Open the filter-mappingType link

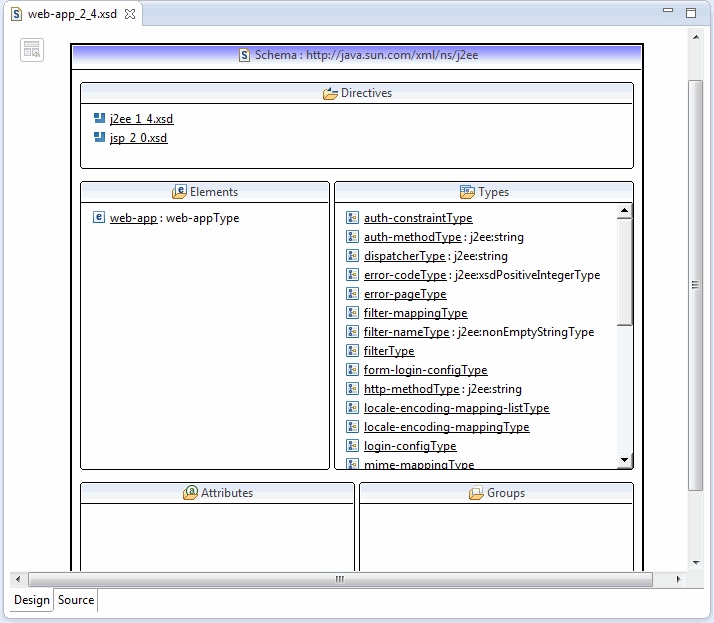pos(415,313)
